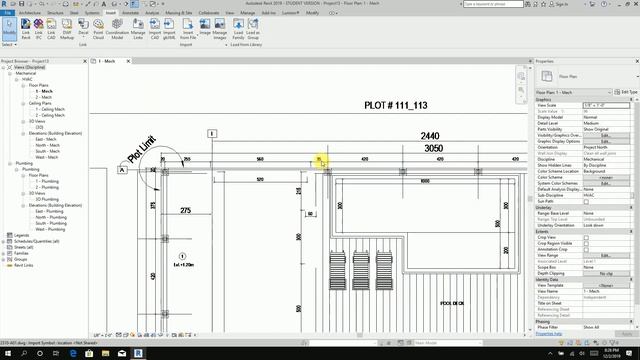The height and width of the screenshot is (360, 640).
Task: Click the Color Scheme <none> button
Action: click(x=606, y=178)
